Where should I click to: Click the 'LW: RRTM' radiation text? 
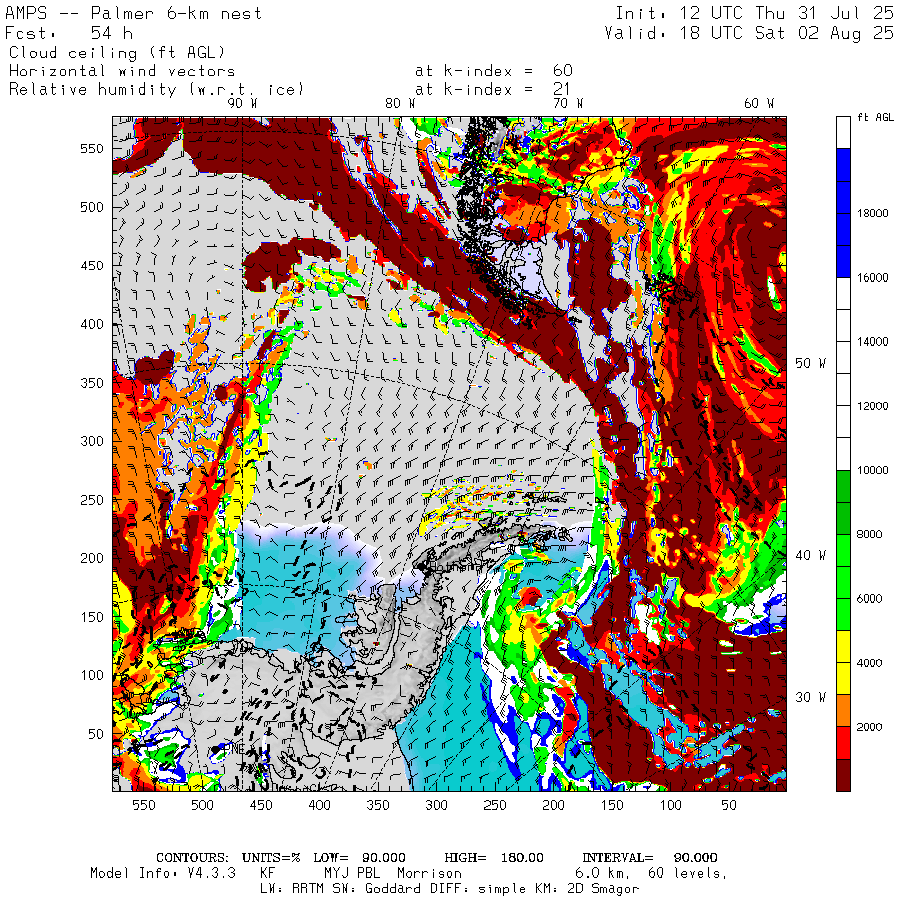[293, 889]
